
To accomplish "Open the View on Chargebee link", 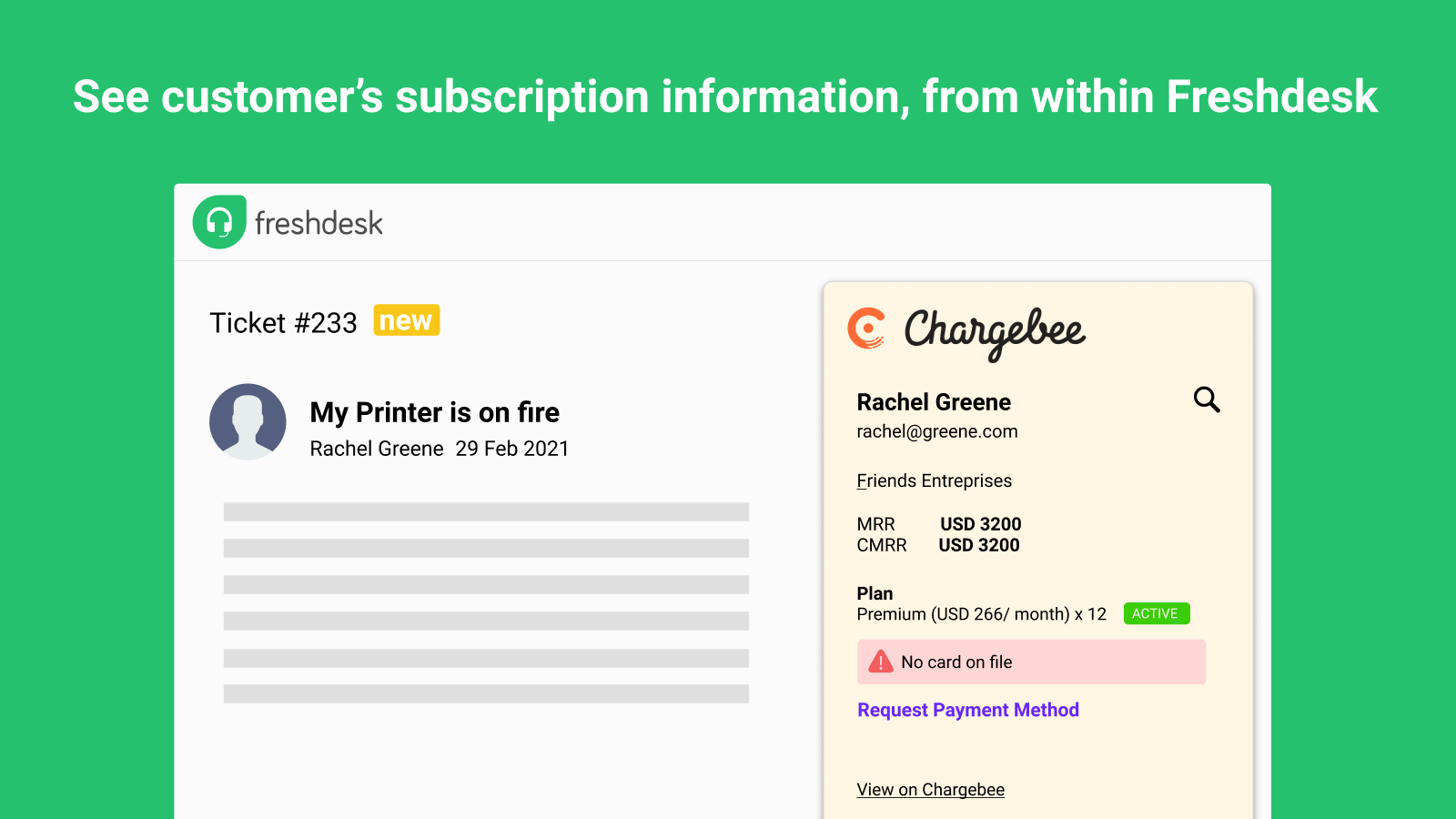I will point(930,790).
